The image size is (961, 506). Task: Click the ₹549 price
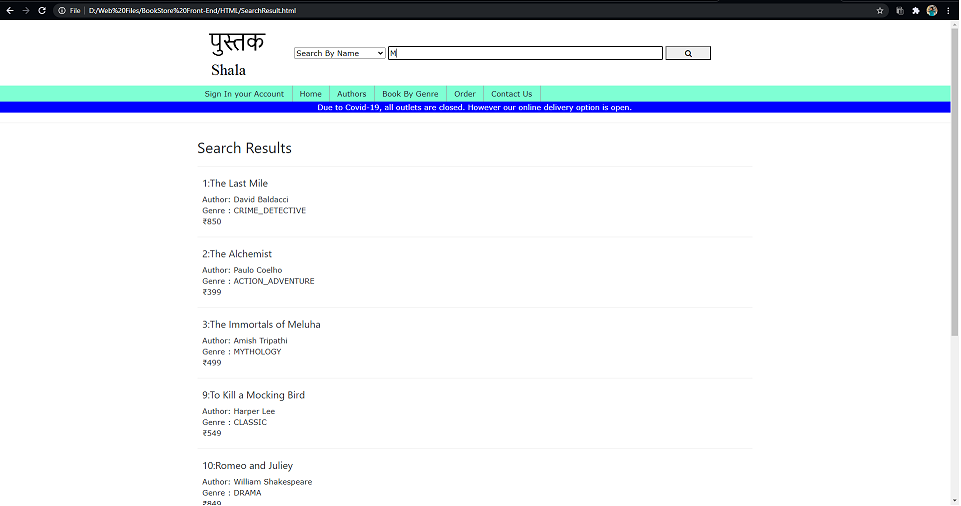click(x=211, y=433)
